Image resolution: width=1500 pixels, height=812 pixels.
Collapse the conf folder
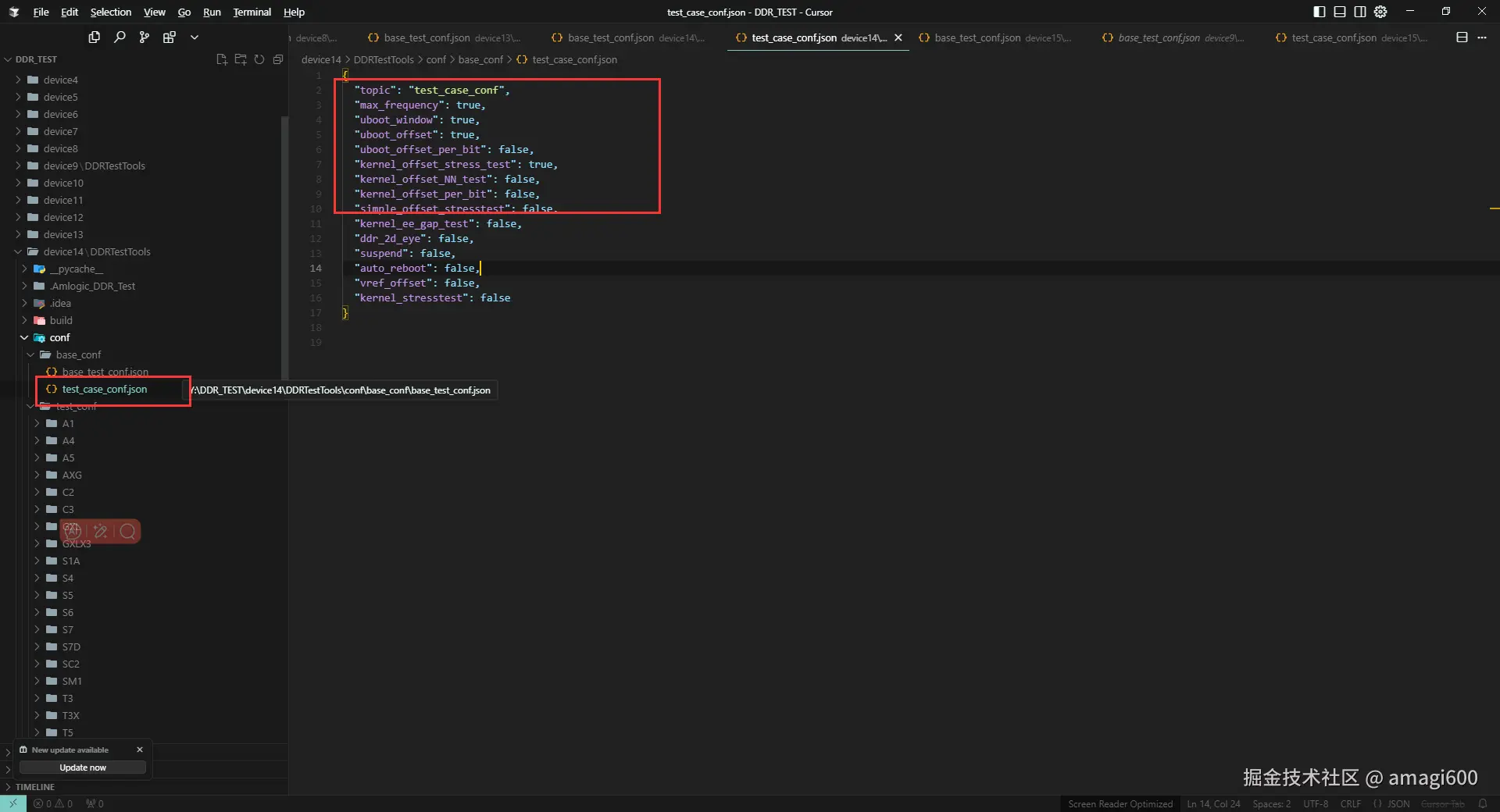24,337
